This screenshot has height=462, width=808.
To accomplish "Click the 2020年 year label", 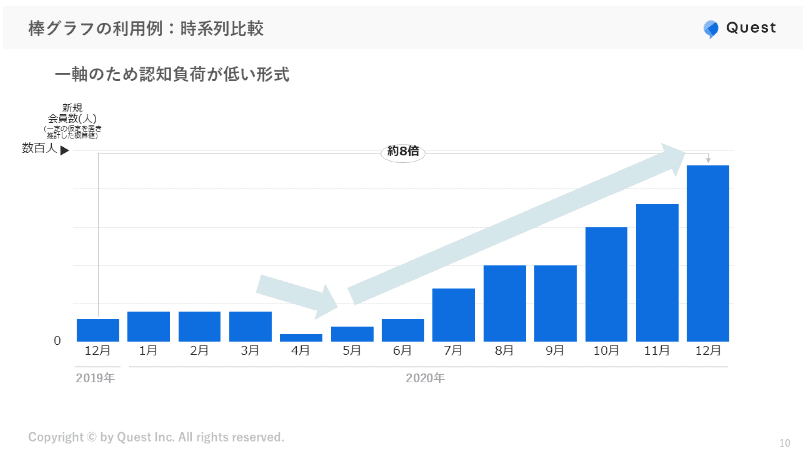I will click(x=425, y=378).
